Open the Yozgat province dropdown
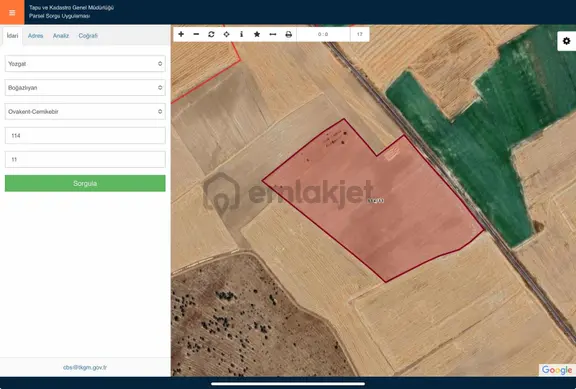This screenshot has width=576, height=389. click(85, 64)
